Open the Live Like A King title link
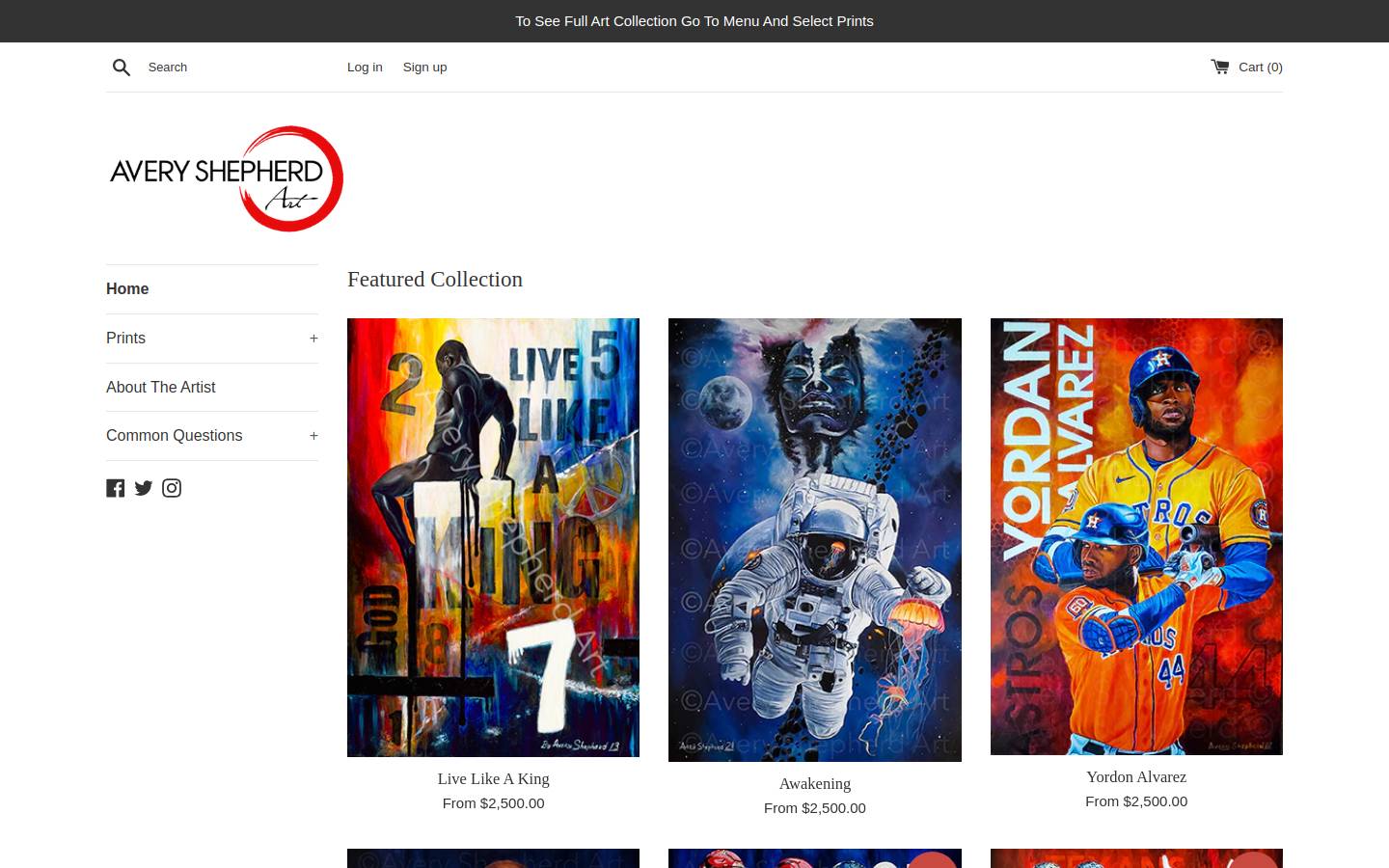This screenshot has width=1389, height=868. (x=493, y=779)
